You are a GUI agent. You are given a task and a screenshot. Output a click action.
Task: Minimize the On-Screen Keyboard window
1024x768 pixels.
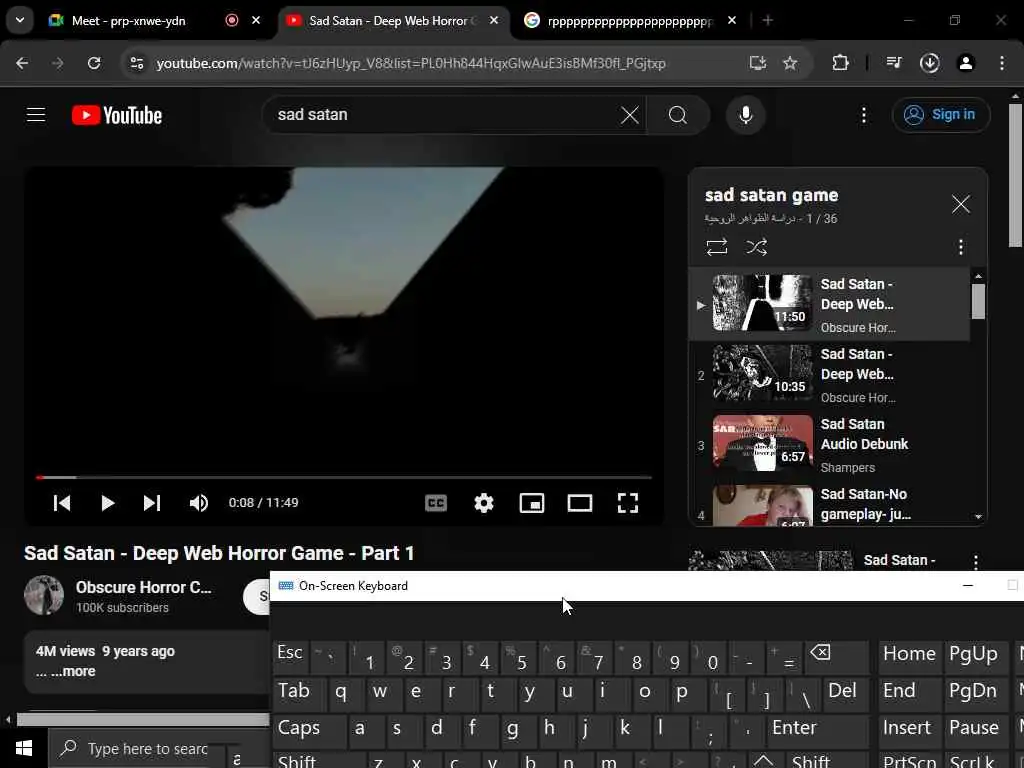tap(968, 586)
